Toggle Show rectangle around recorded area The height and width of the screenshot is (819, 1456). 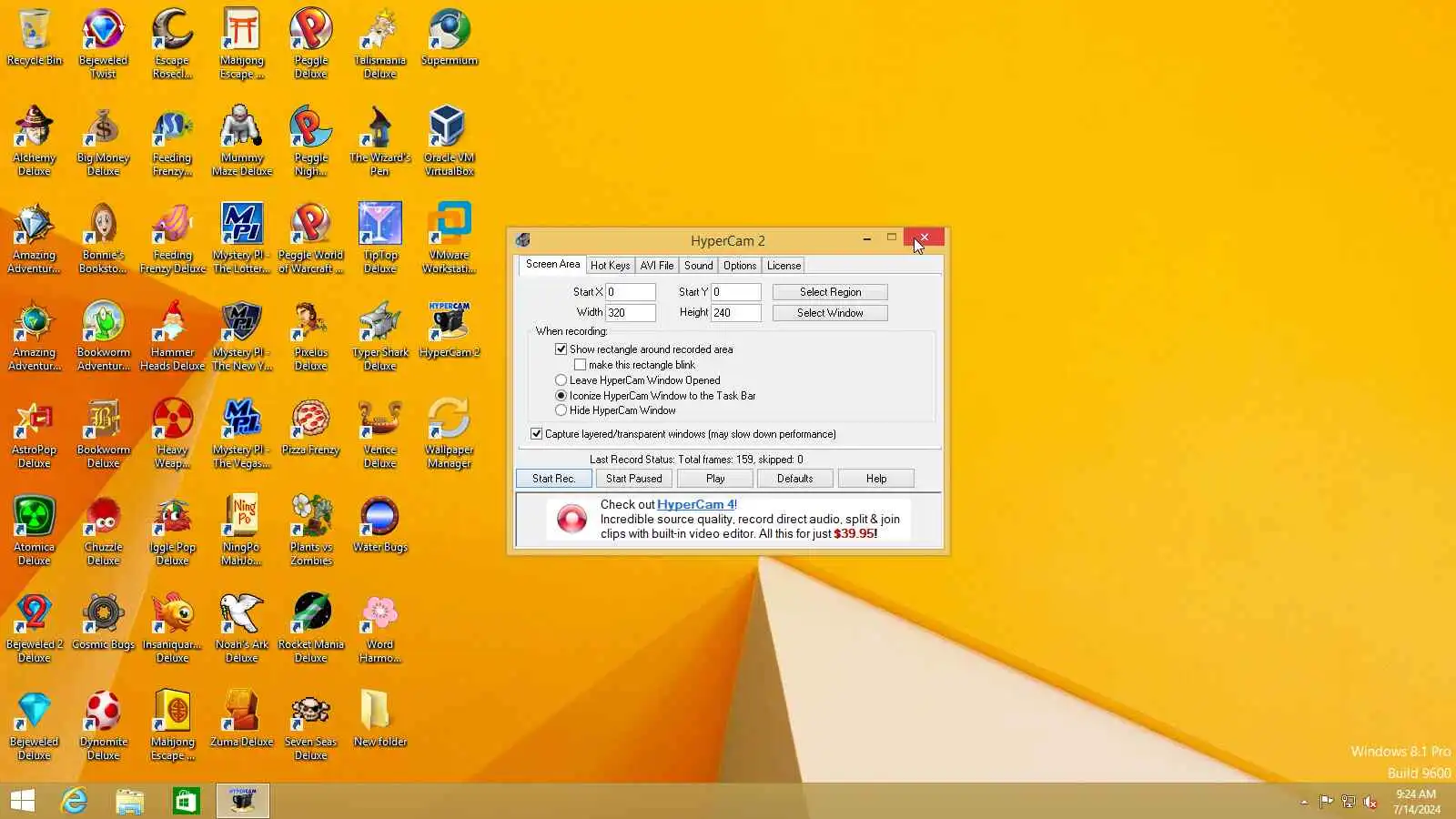tap(561, 349)
